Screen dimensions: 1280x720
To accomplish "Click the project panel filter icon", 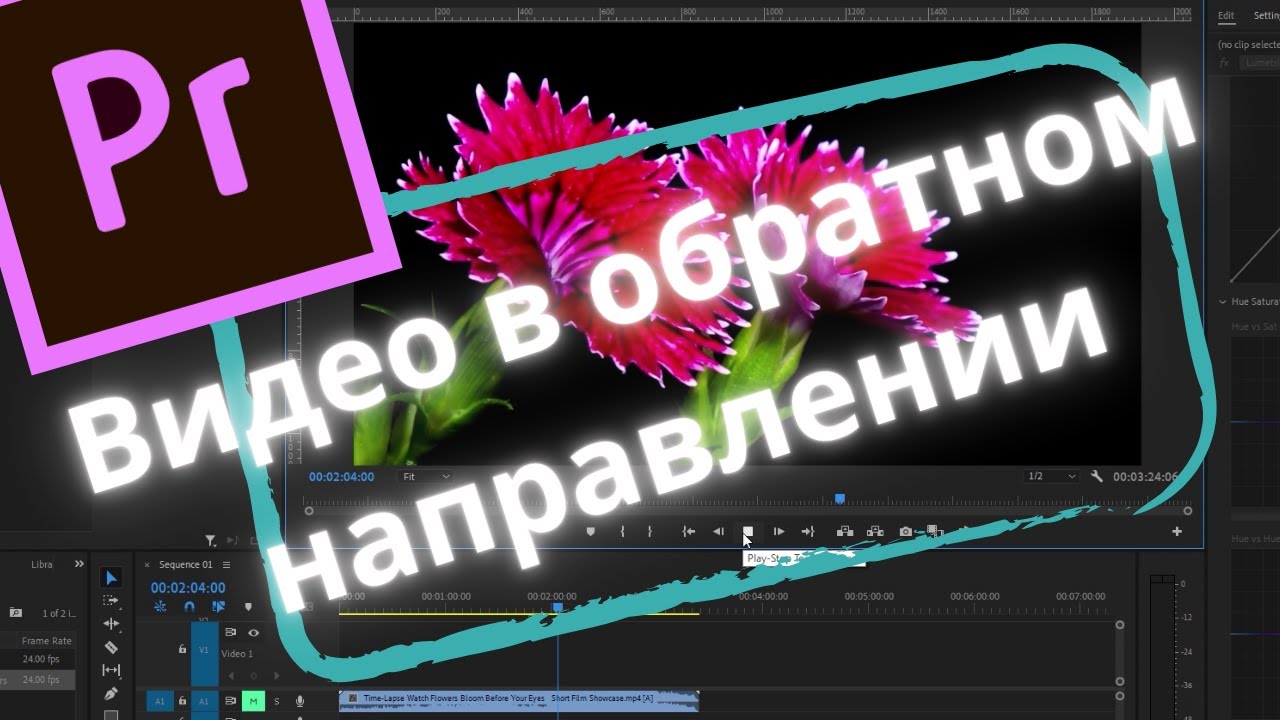I will coord(210,541).
